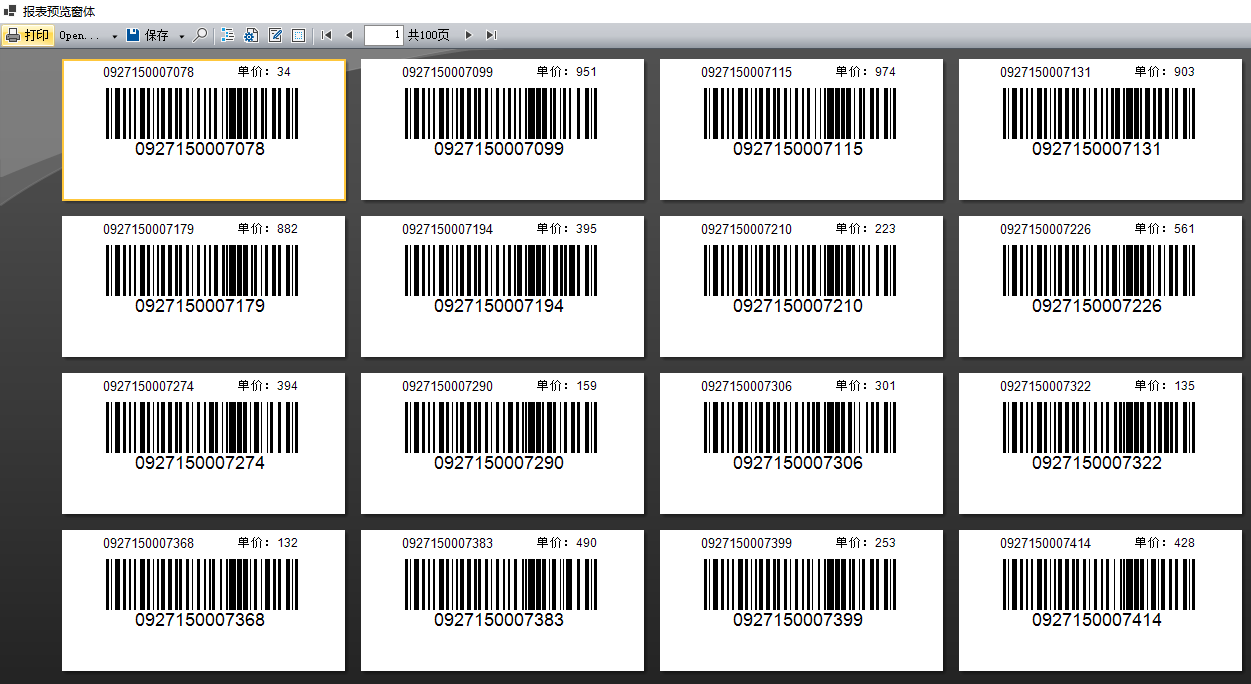
Task: Jump to the last page
Action: 491,35
